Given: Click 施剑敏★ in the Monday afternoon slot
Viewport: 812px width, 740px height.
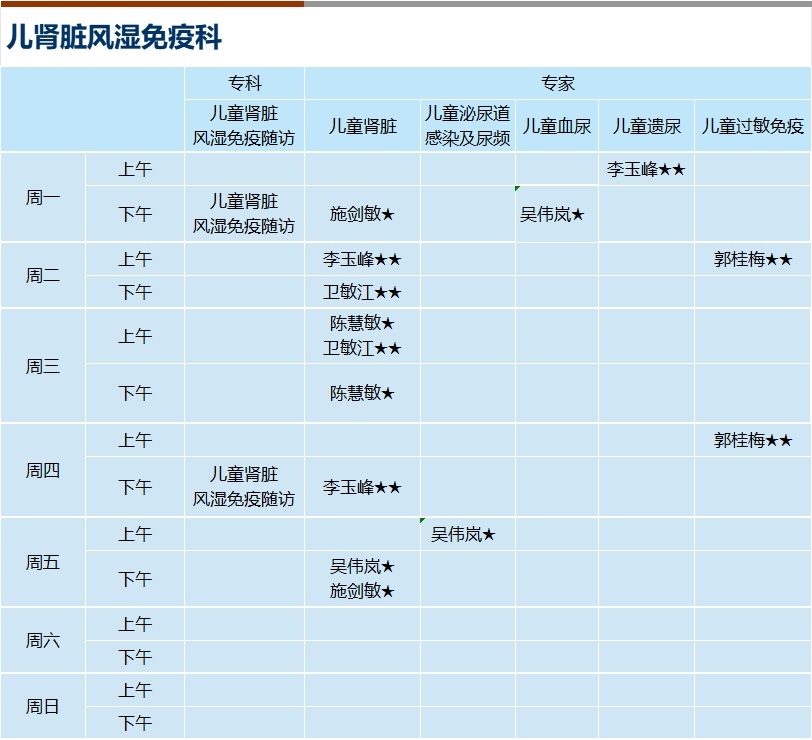Looking at the screenshot, I should click(x=362, y=213).
